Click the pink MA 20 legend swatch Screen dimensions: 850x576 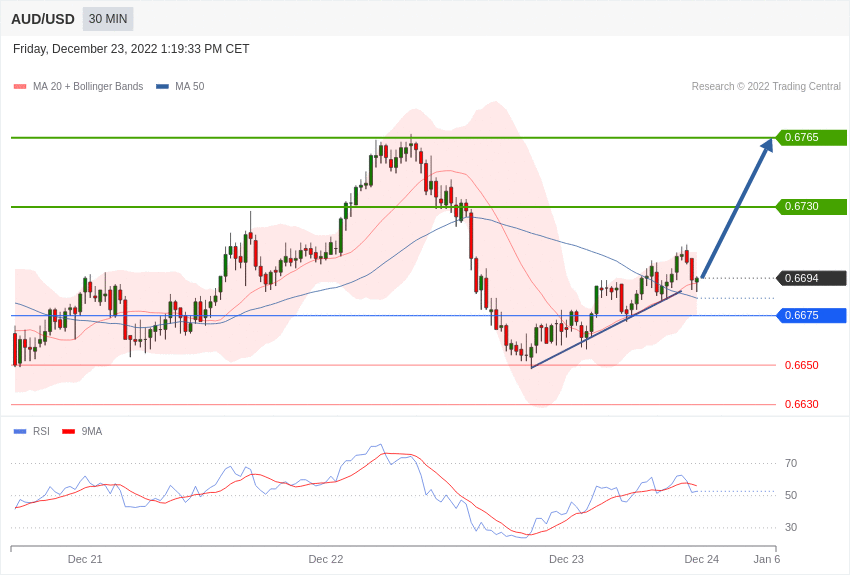coord(20,86)
